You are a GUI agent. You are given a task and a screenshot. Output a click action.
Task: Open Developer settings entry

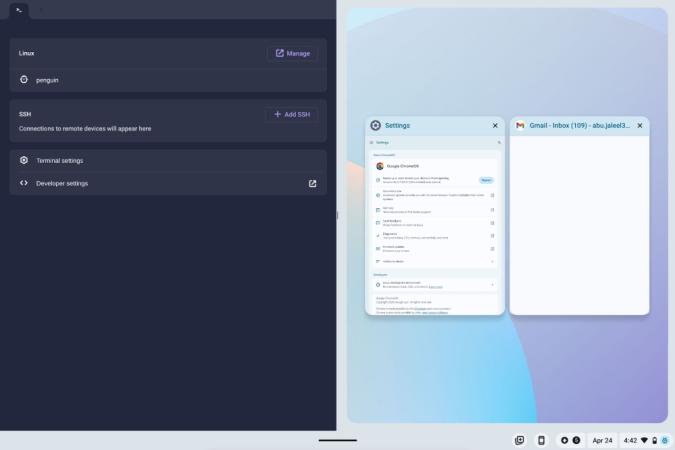click(62, 183)
